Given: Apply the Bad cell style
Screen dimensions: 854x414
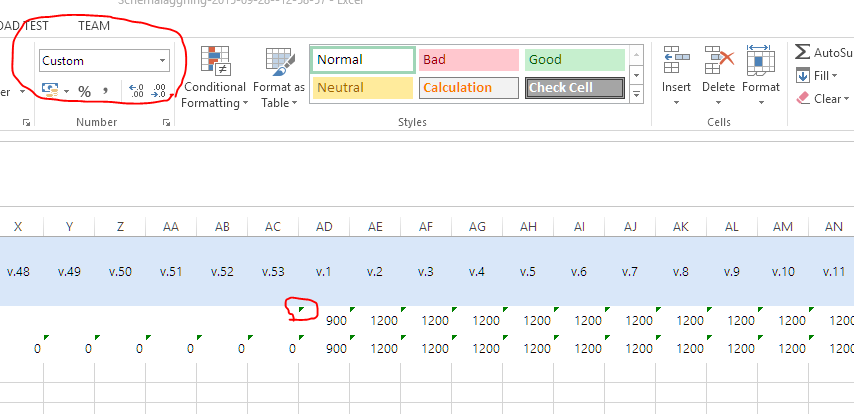Looking at the screenshot, I should pyautogui.click(x=468, y=60).
